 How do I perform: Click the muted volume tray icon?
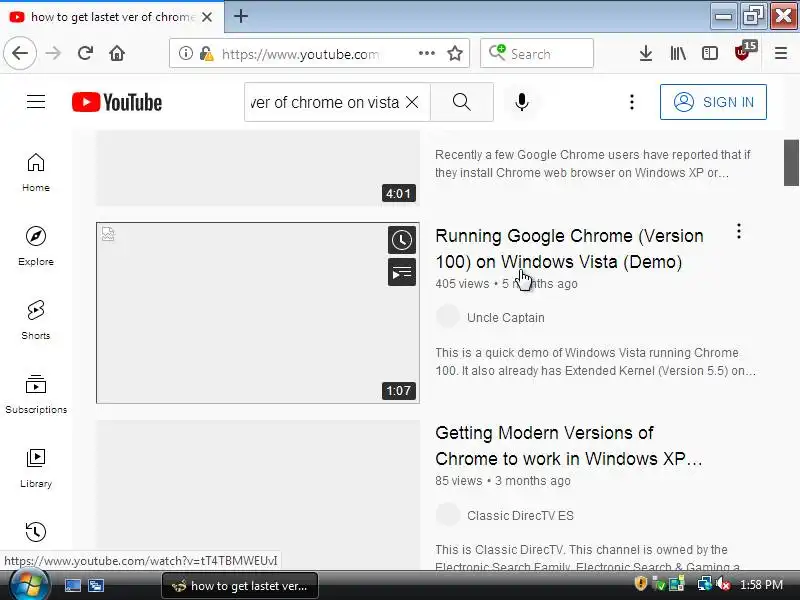[722, 583]
